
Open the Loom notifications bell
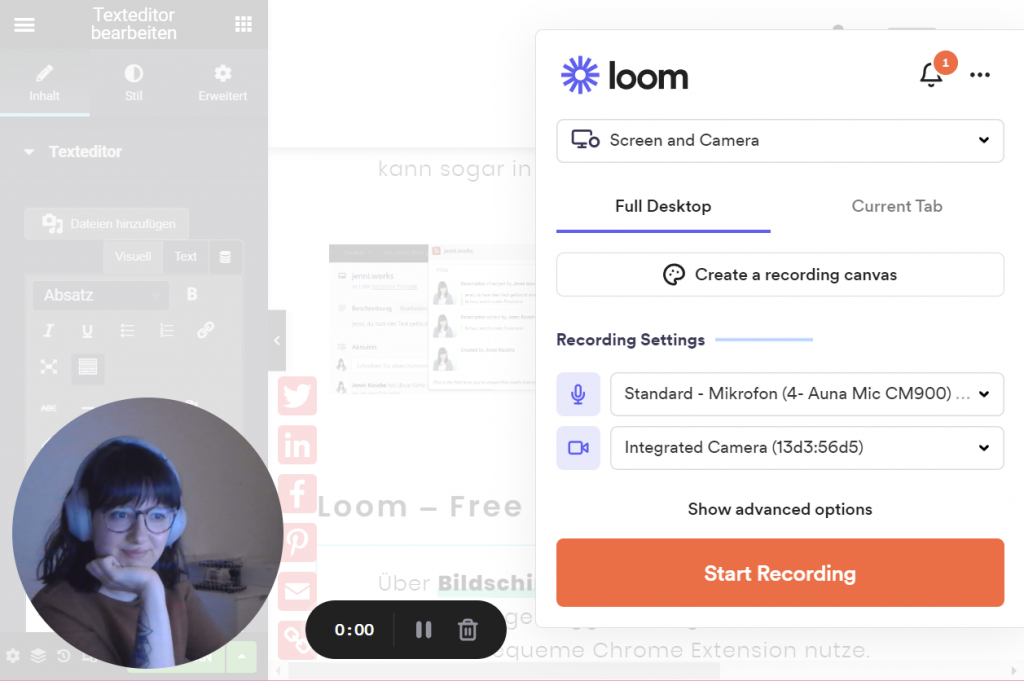click(x=932, y=74)
